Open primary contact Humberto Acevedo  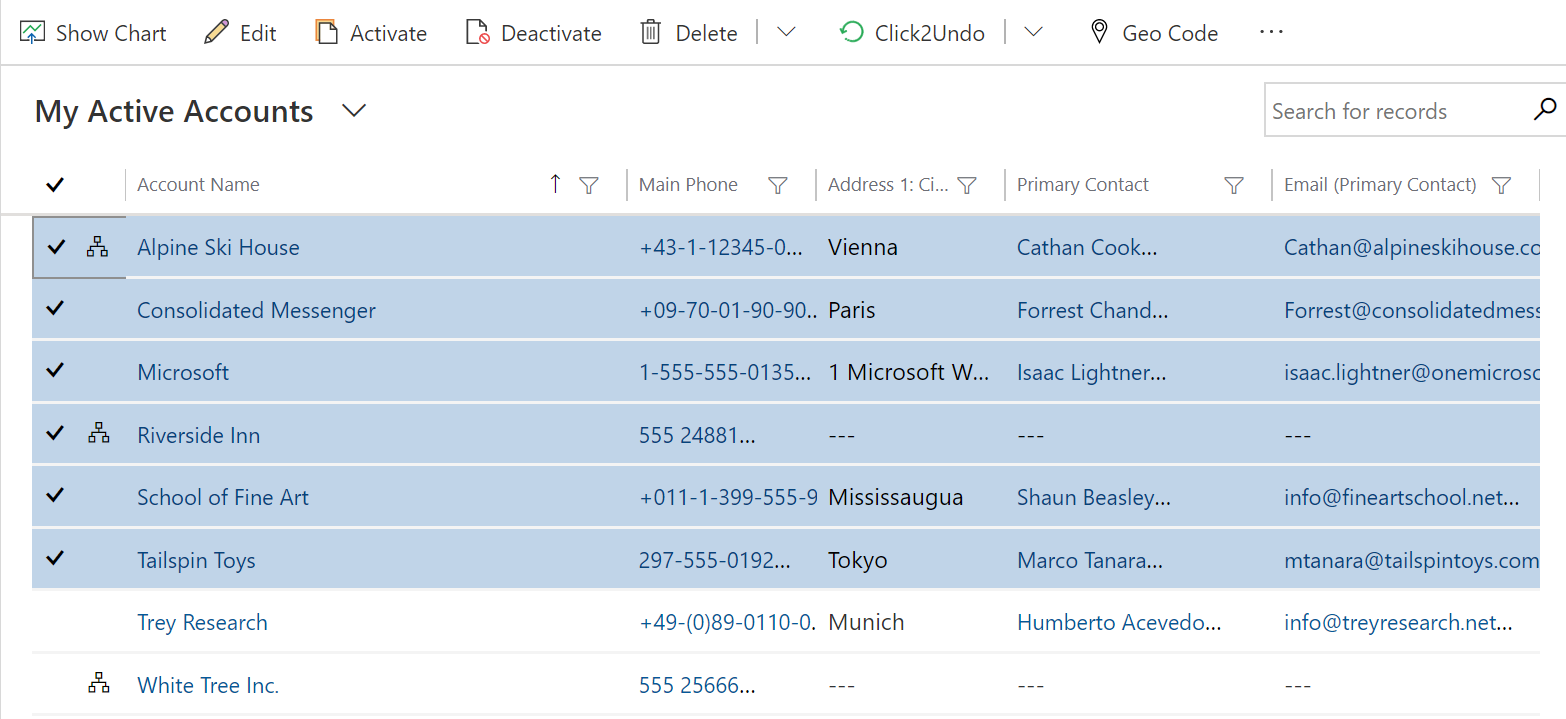point(1119,622)
